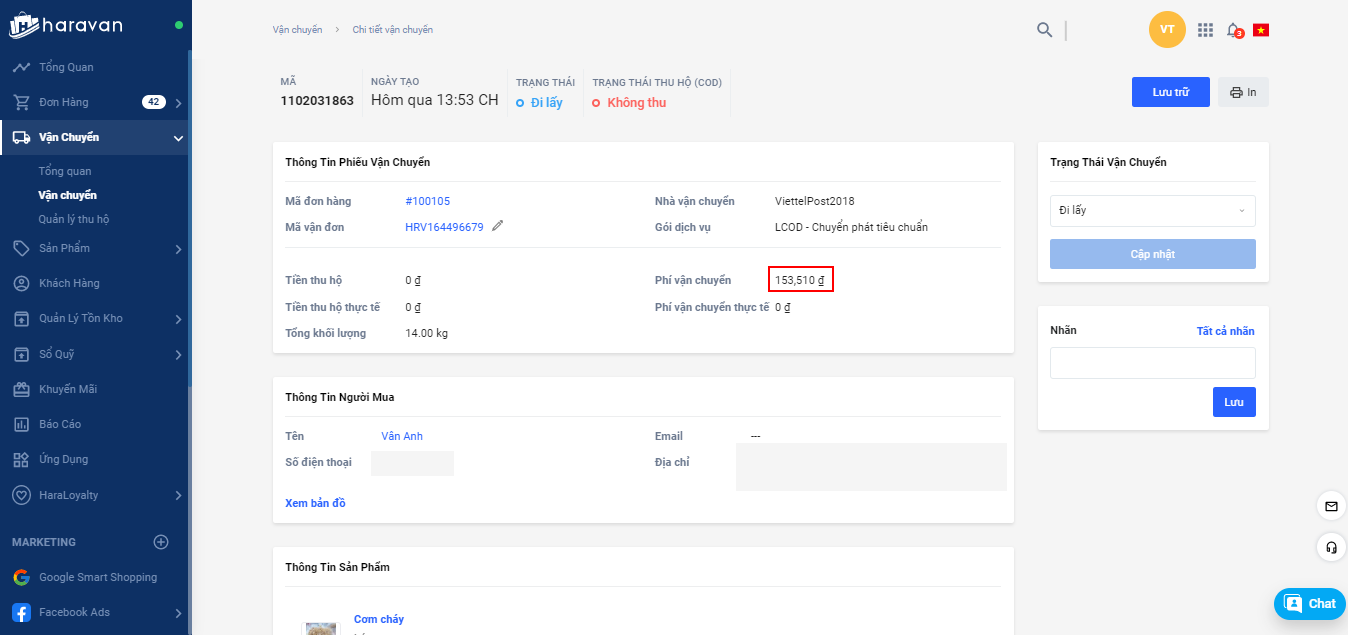Click the Nhãn label input field
Viewport: 1348px width, 635px height.
(x=1152, y=363)
